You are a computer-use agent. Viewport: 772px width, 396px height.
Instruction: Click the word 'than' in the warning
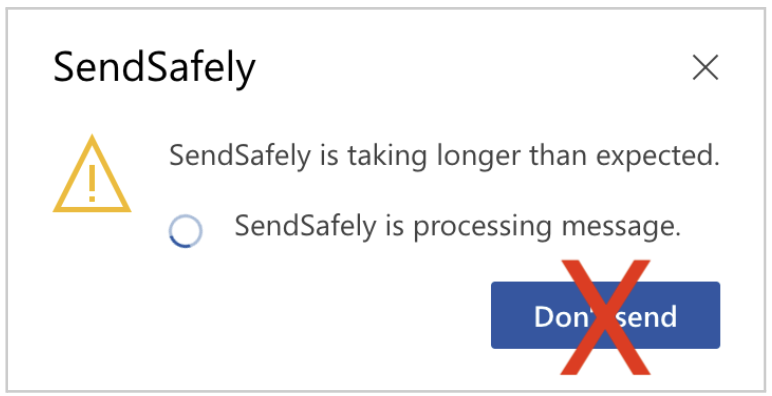(x=558, y=156)
